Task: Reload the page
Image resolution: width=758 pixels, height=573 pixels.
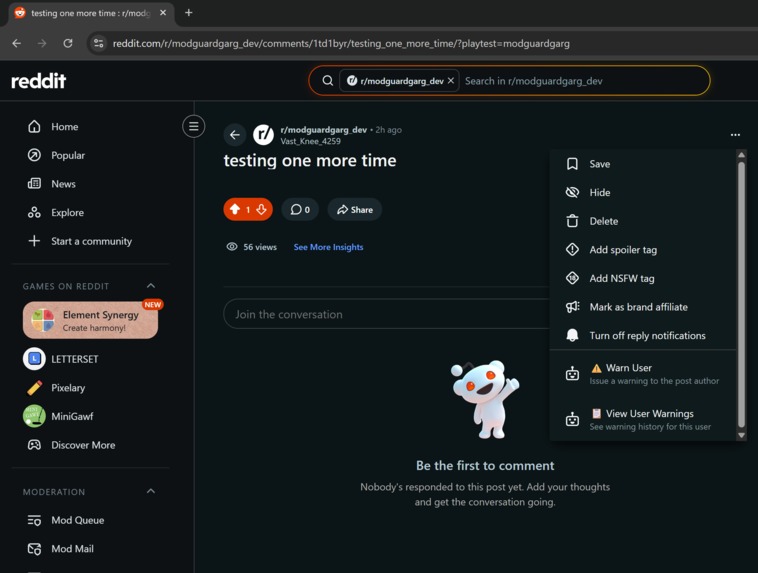Action: point(68,44)
